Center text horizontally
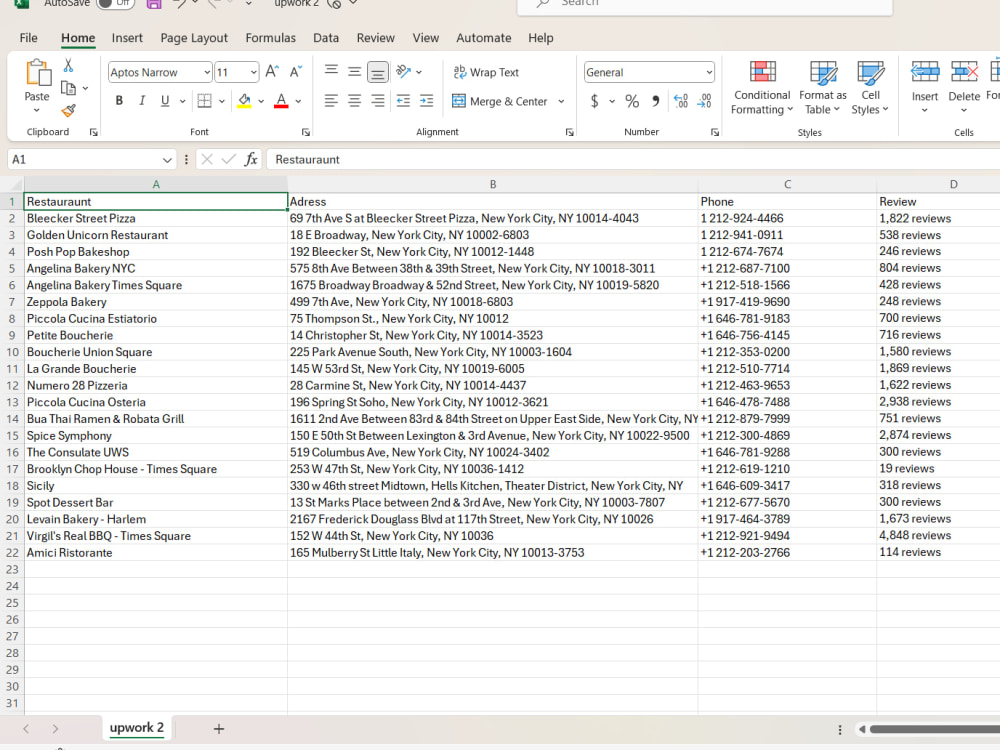Screen dimensions: 1000x750 click(355, 101)
